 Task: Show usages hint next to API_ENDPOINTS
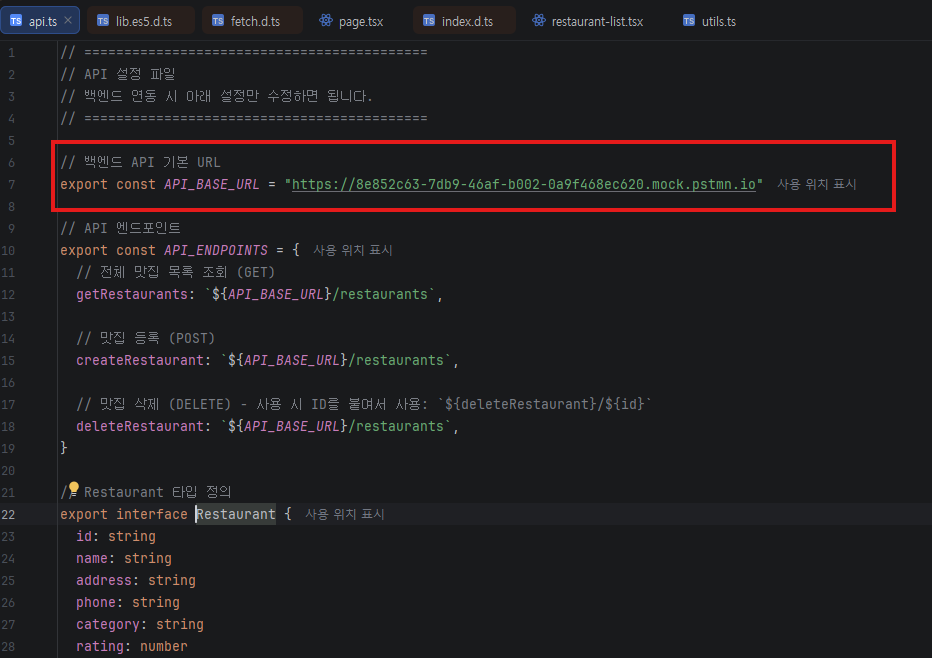[352, 250]
